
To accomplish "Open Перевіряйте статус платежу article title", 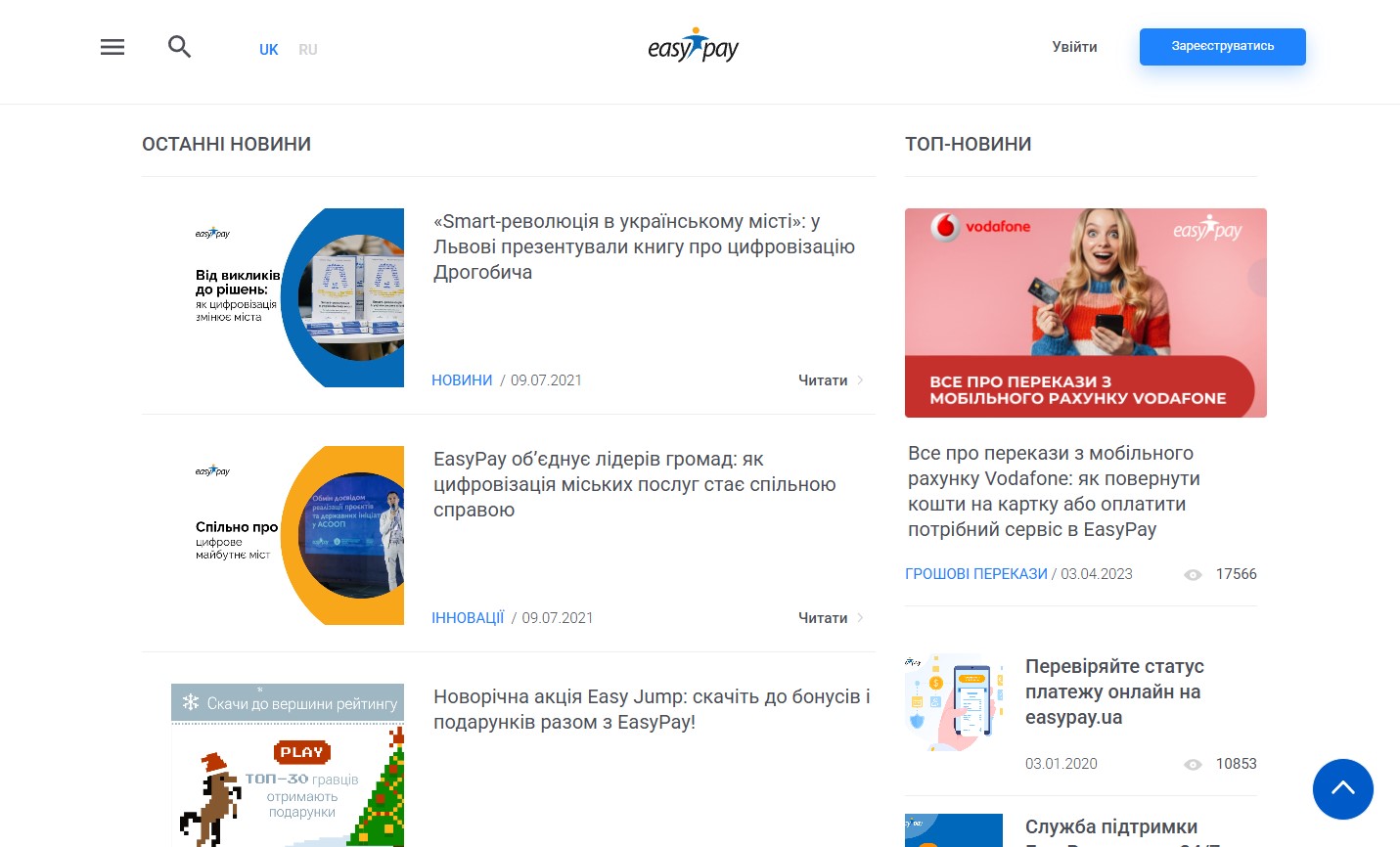I will click(1114, 691).
